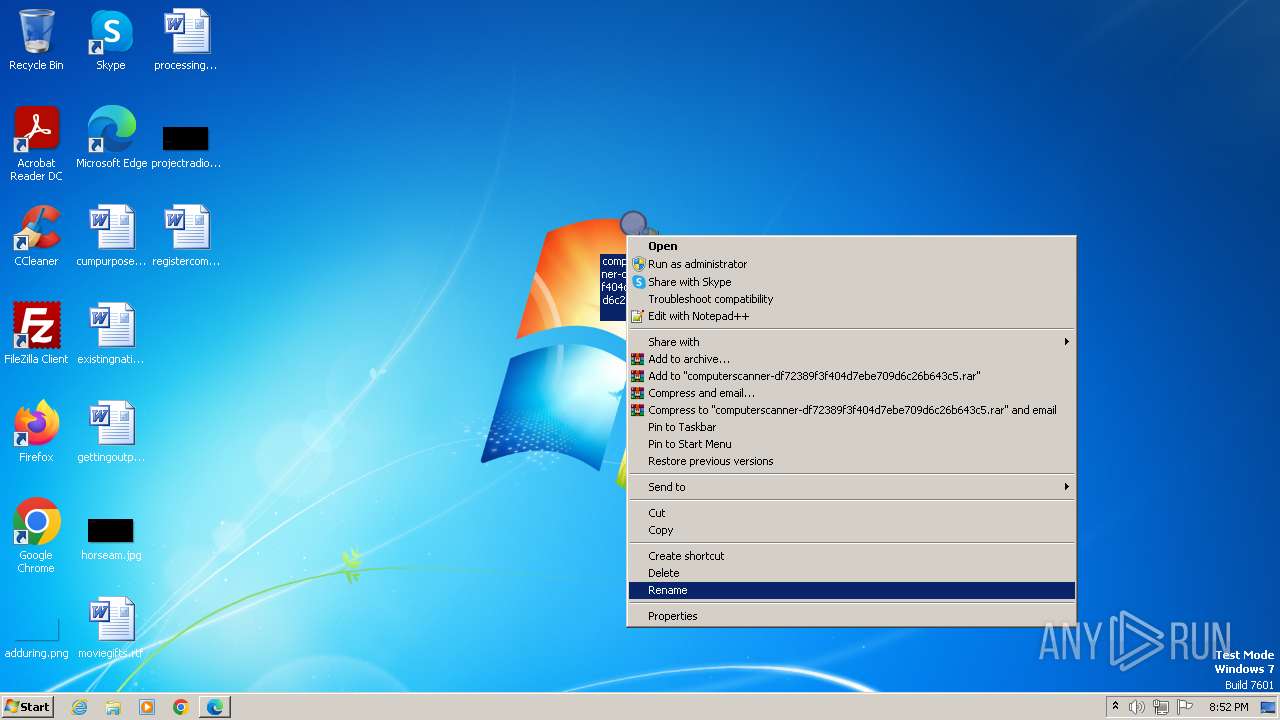This screenshot has height=720, width=1280.
Task: Open Edge from the taskbar
Action: 215,707
